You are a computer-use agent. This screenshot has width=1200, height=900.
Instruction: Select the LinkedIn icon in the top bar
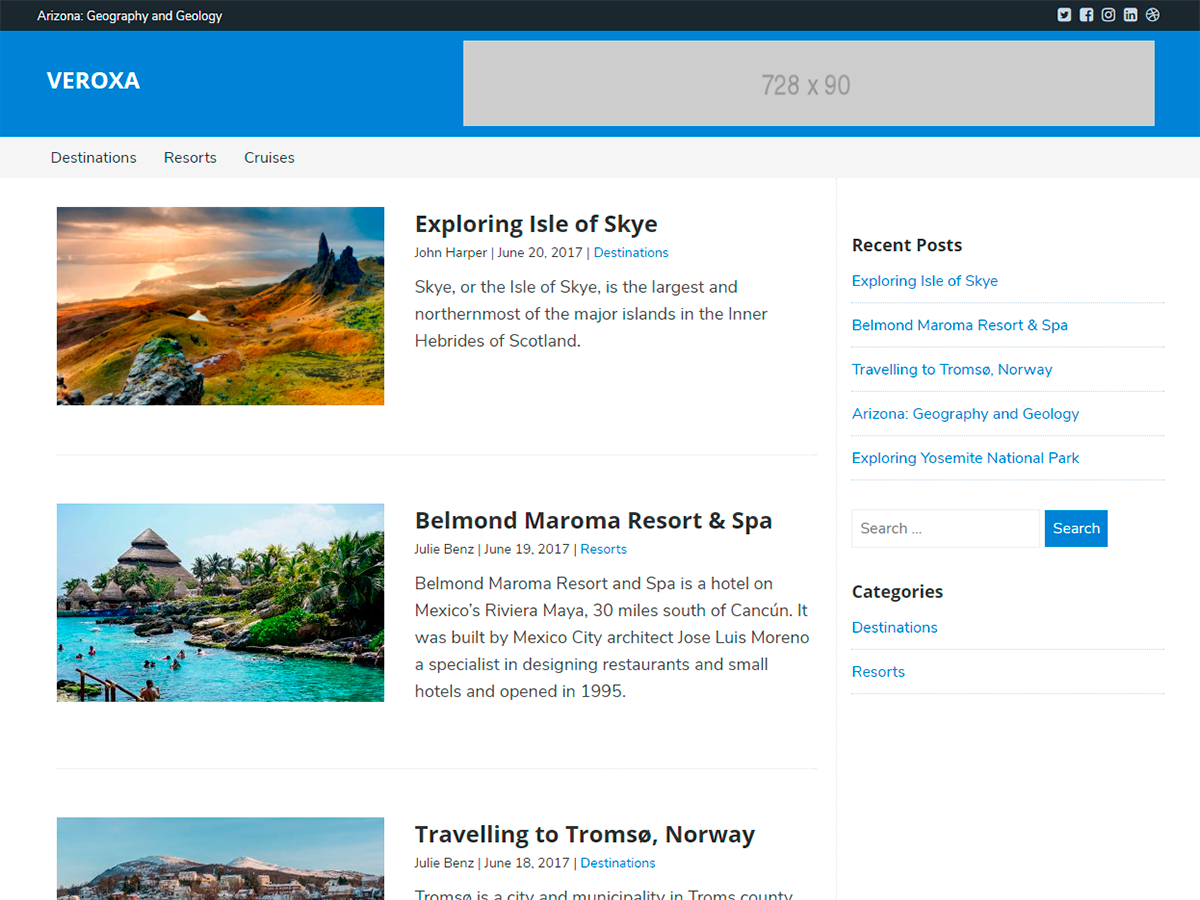click(x=1130, y=14)
